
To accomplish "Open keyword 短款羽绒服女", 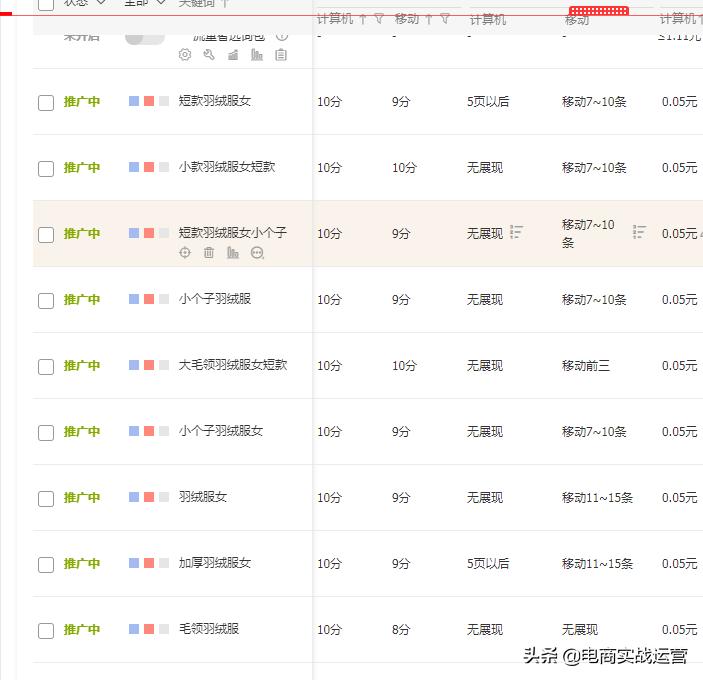I will [x=215, y=101].
